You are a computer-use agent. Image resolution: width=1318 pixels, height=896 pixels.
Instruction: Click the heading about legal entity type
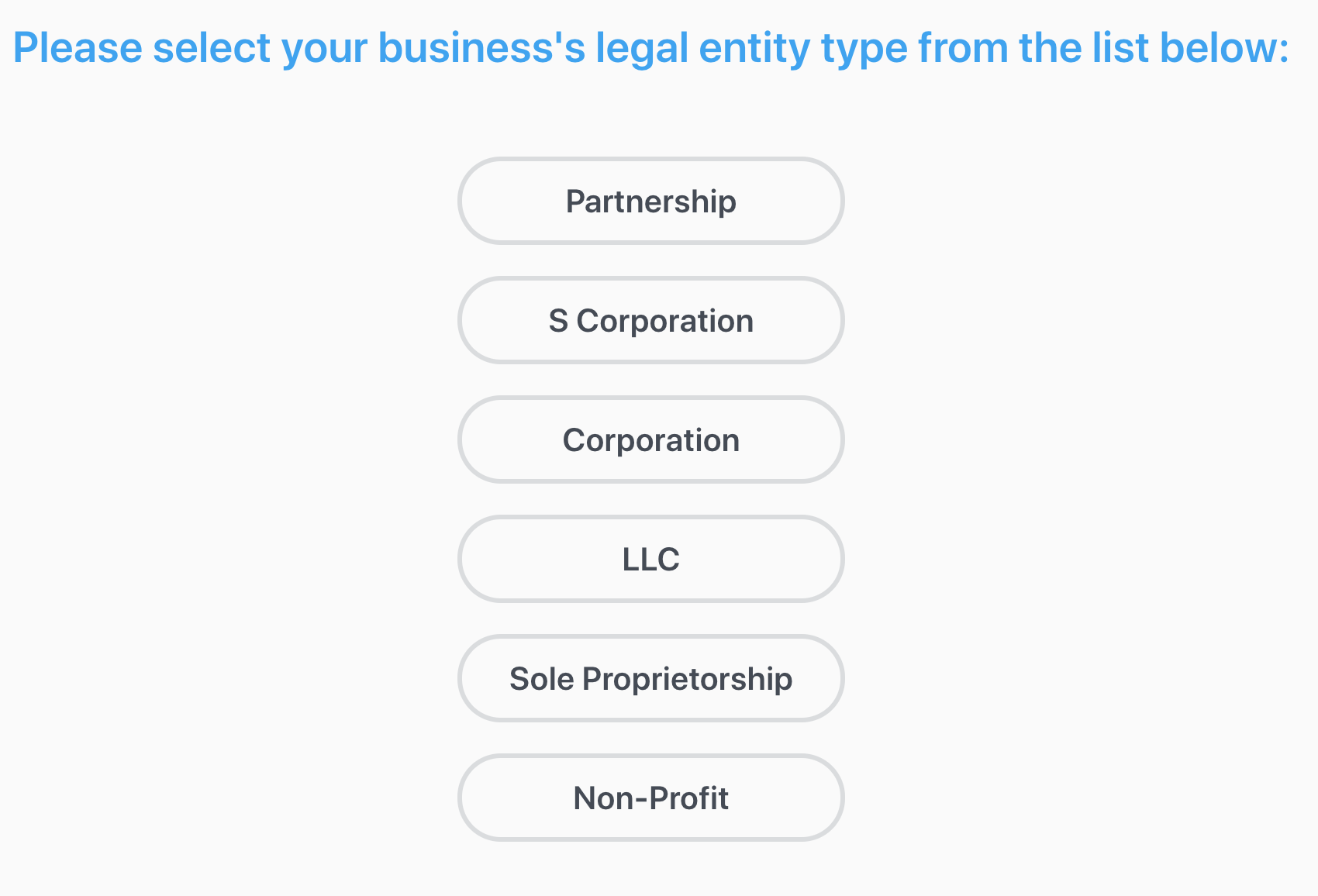[x=651, y=48]
